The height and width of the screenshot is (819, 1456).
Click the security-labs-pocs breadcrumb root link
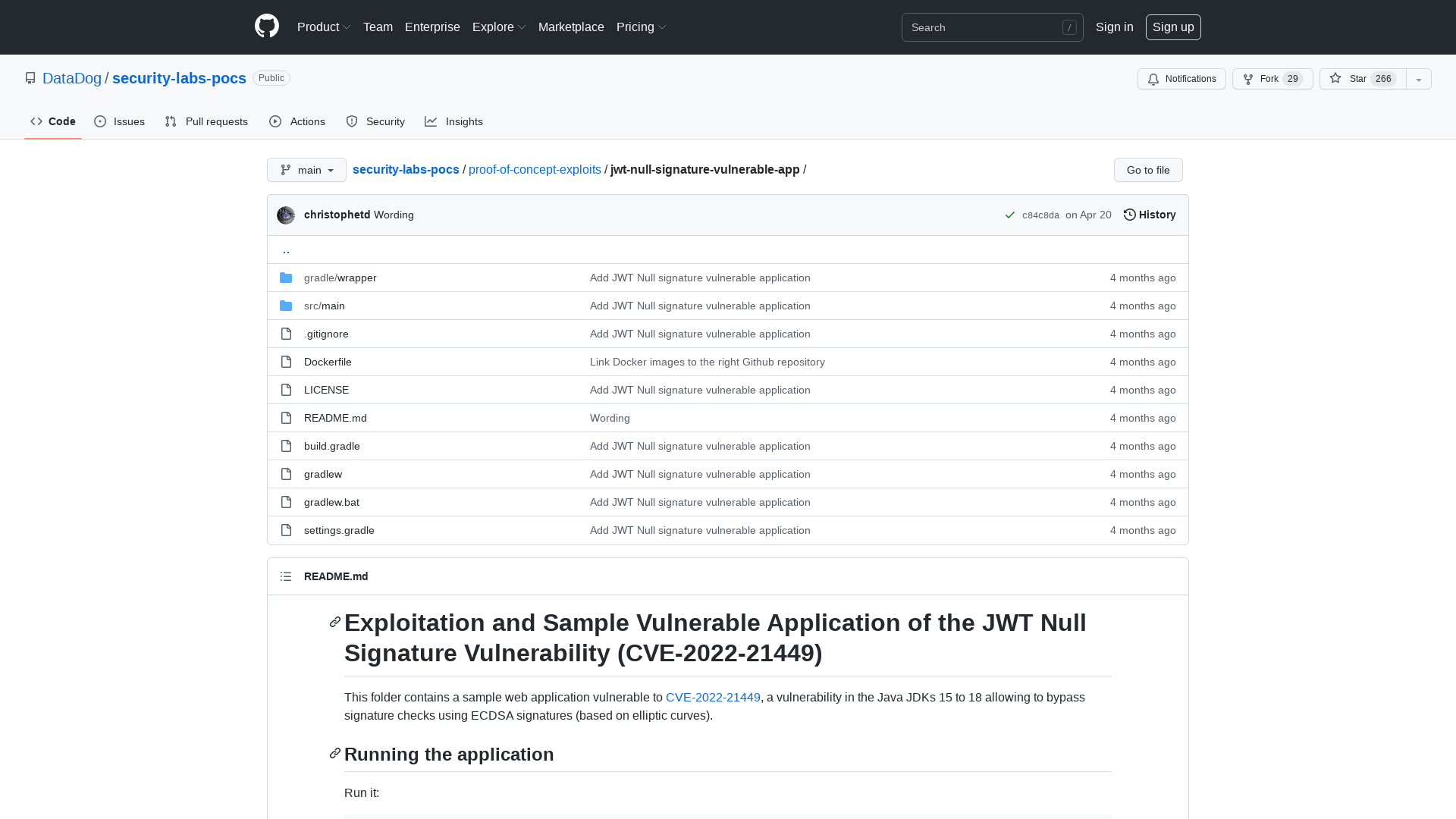(x=406, y=170)
